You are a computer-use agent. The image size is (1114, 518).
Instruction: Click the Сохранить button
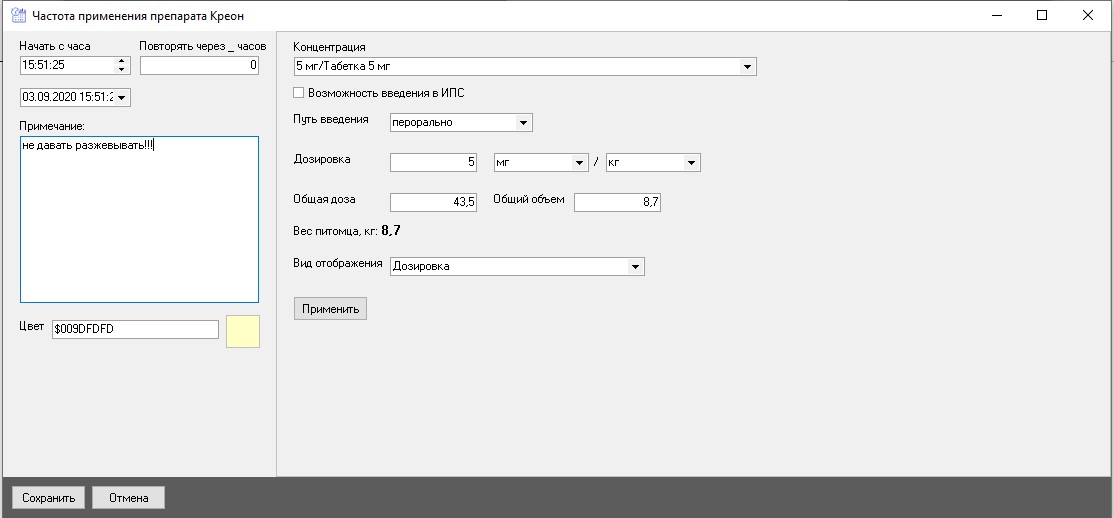click(48, 498)
